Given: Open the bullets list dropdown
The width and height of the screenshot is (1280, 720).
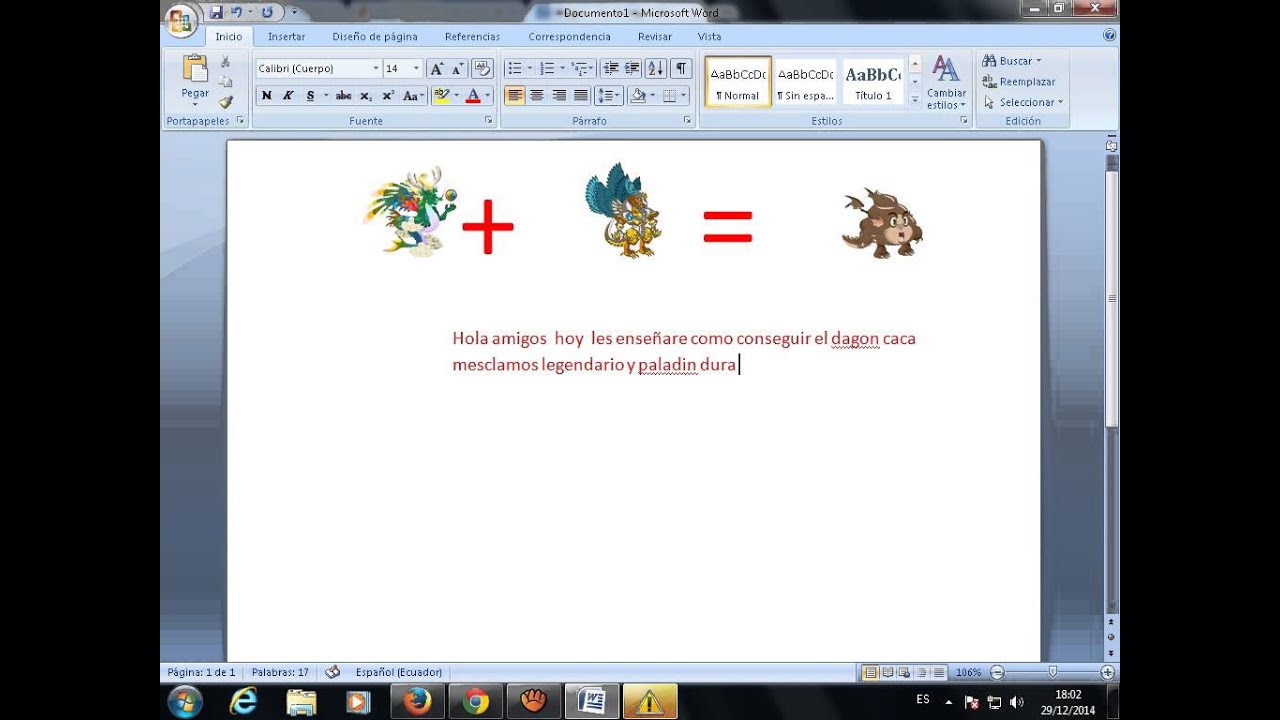Looking at the screenshot, I should [530, 68].
